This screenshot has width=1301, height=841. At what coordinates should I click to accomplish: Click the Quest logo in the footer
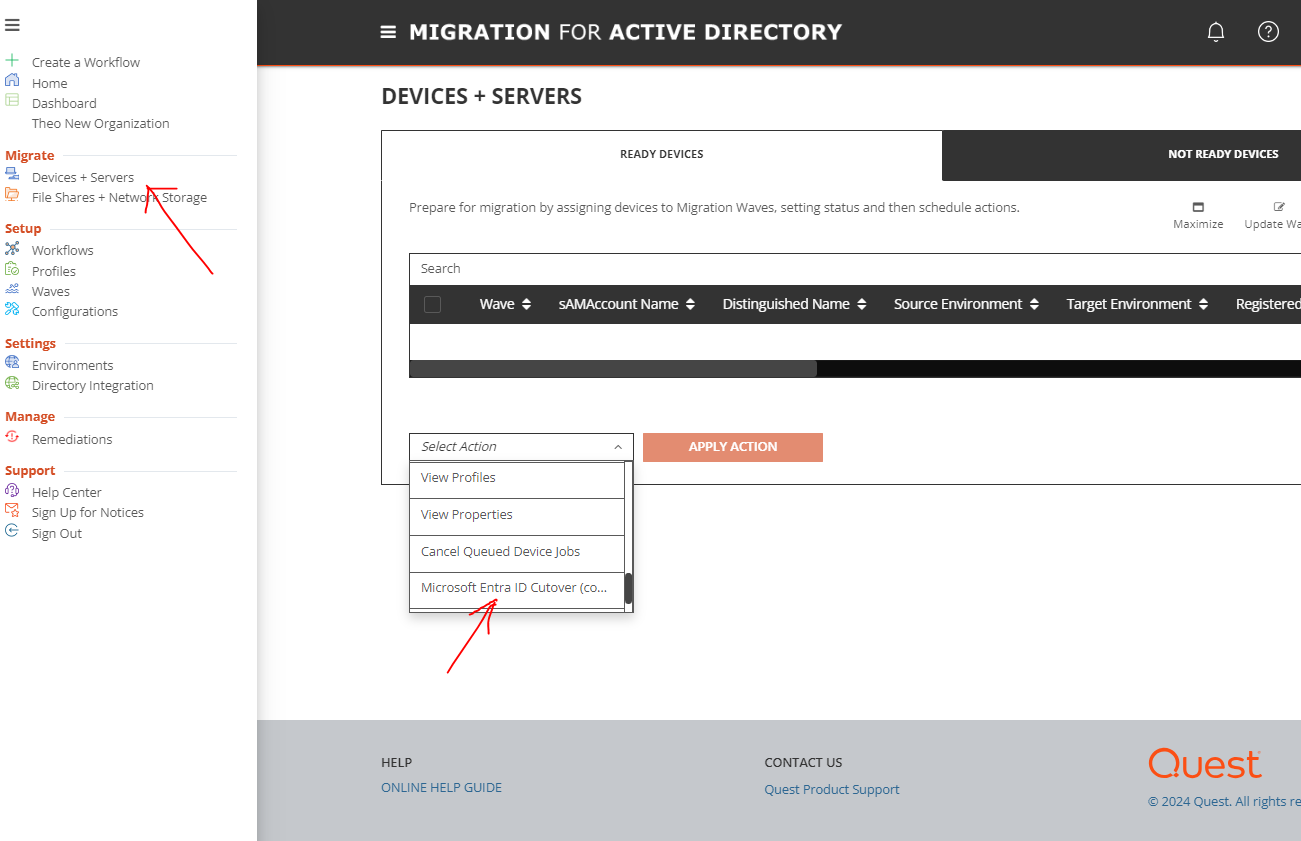[1205, 765]
